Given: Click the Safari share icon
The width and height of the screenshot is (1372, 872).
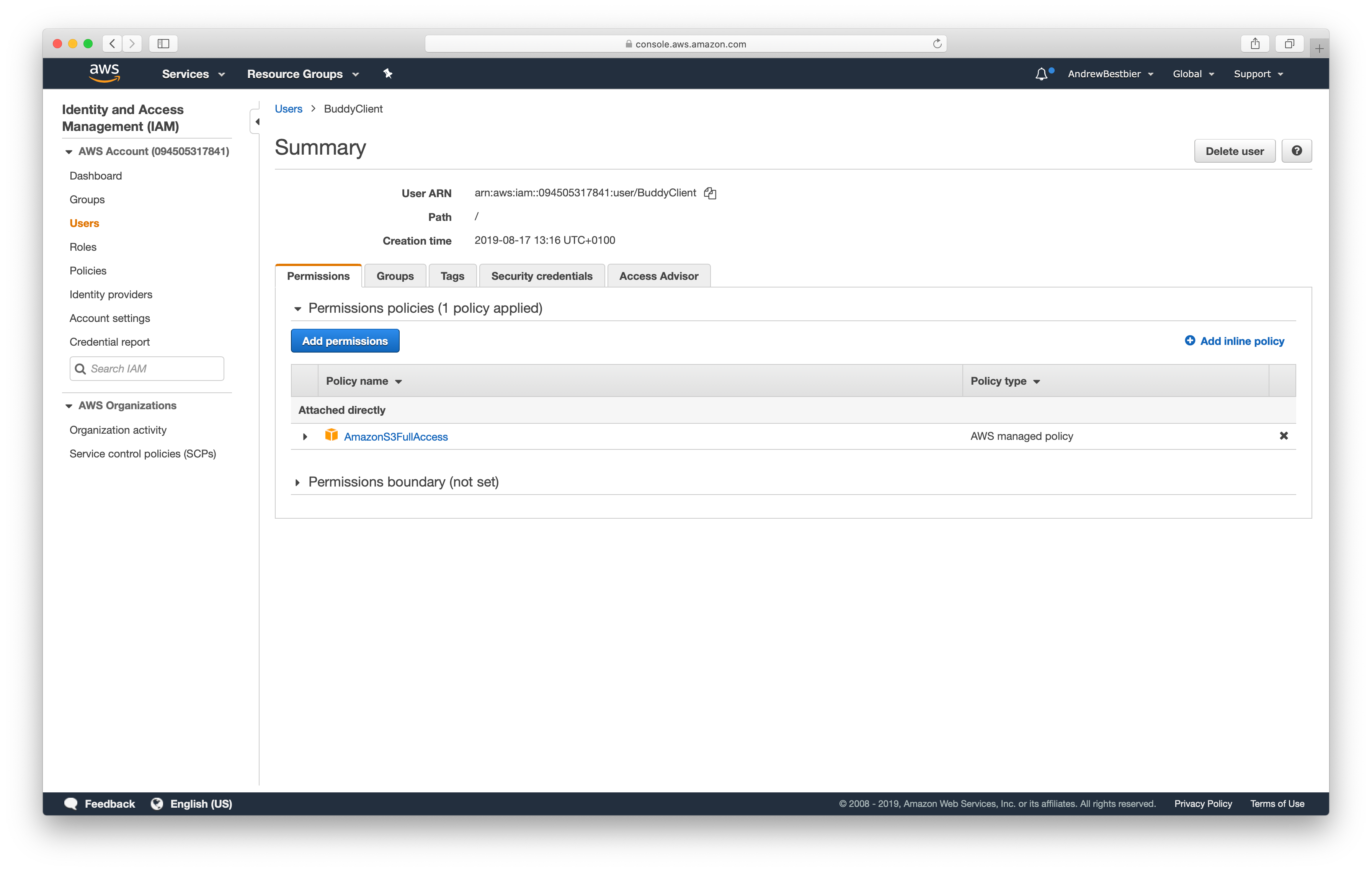Looking at the screenshot, I should coord(1254,44).
